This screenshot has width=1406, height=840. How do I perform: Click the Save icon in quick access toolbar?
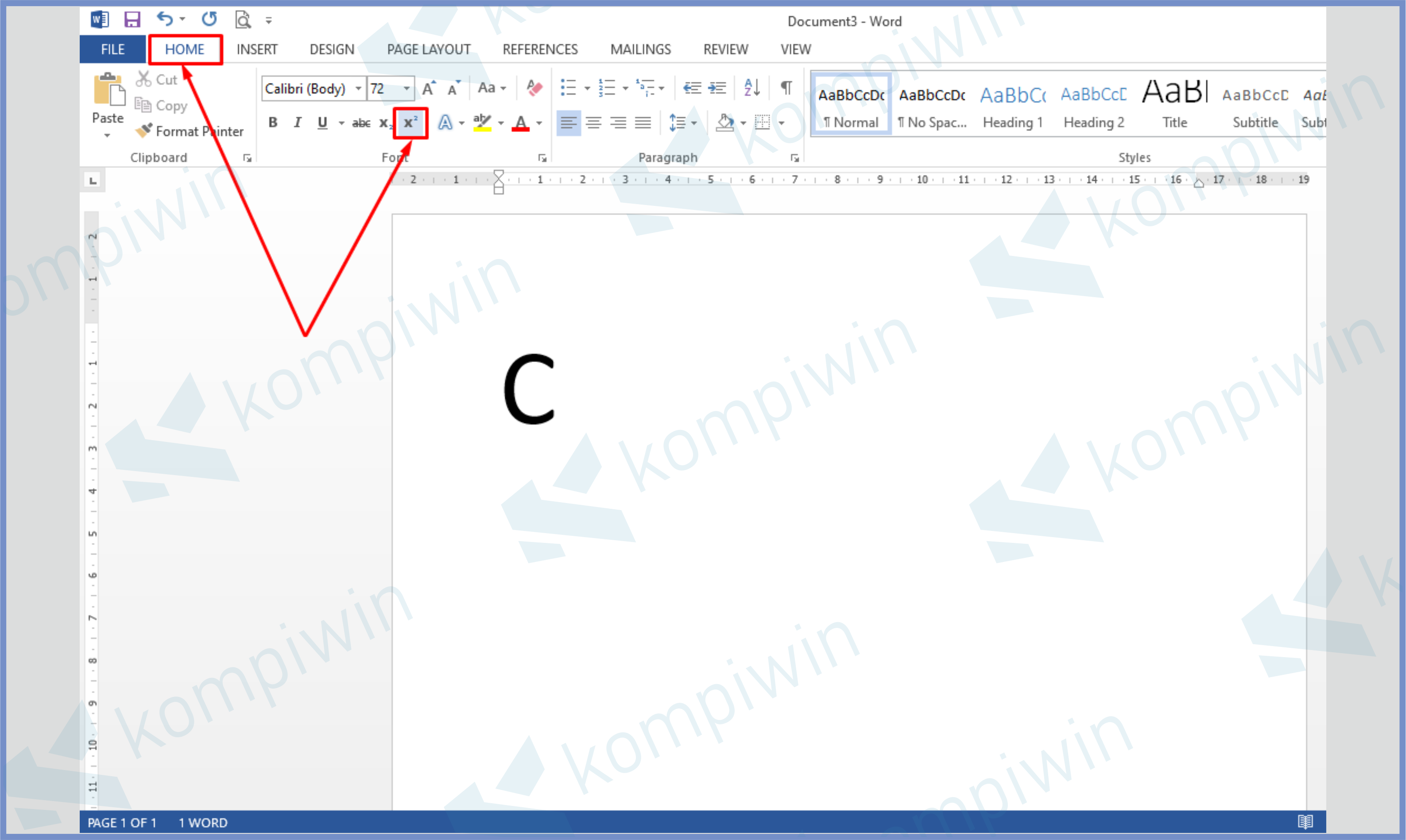click(132, 20)
